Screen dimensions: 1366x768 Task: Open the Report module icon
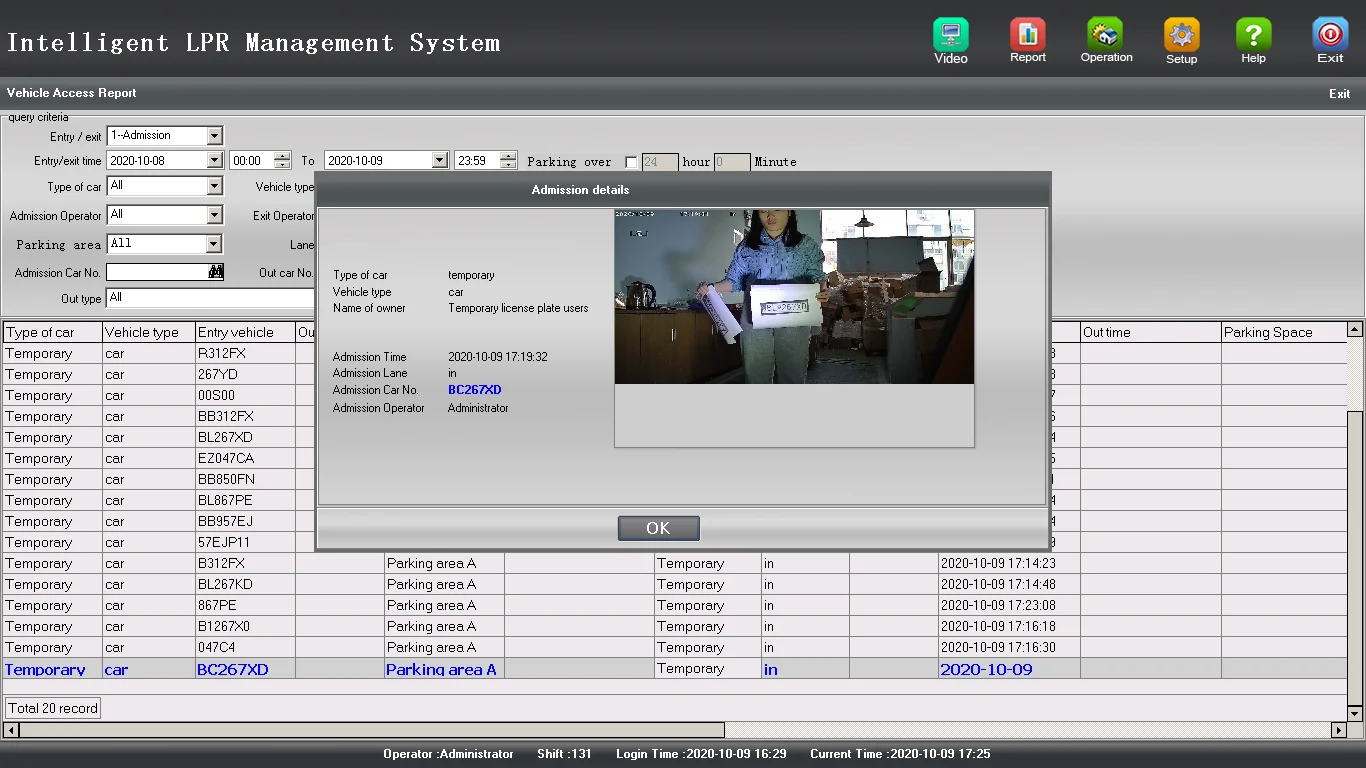(1027, 36)
